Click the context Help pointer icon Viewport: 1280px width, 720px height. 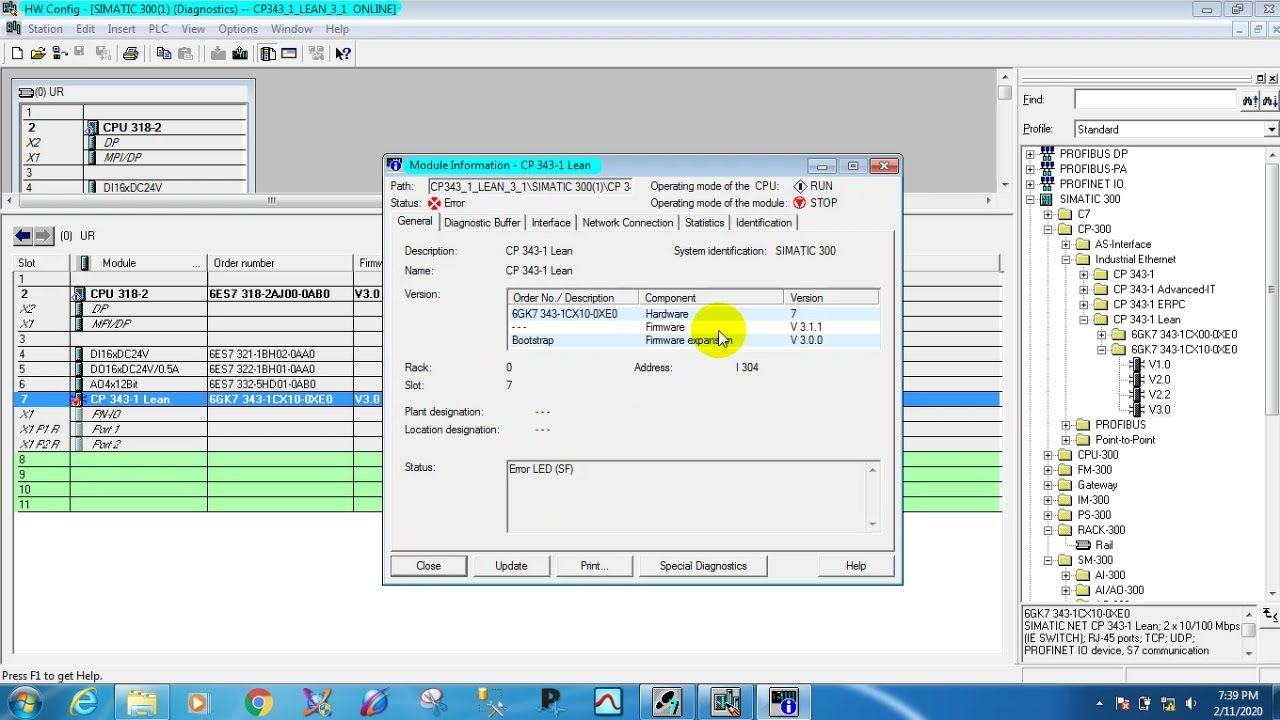pyautogui.click(x=343, y=54)
